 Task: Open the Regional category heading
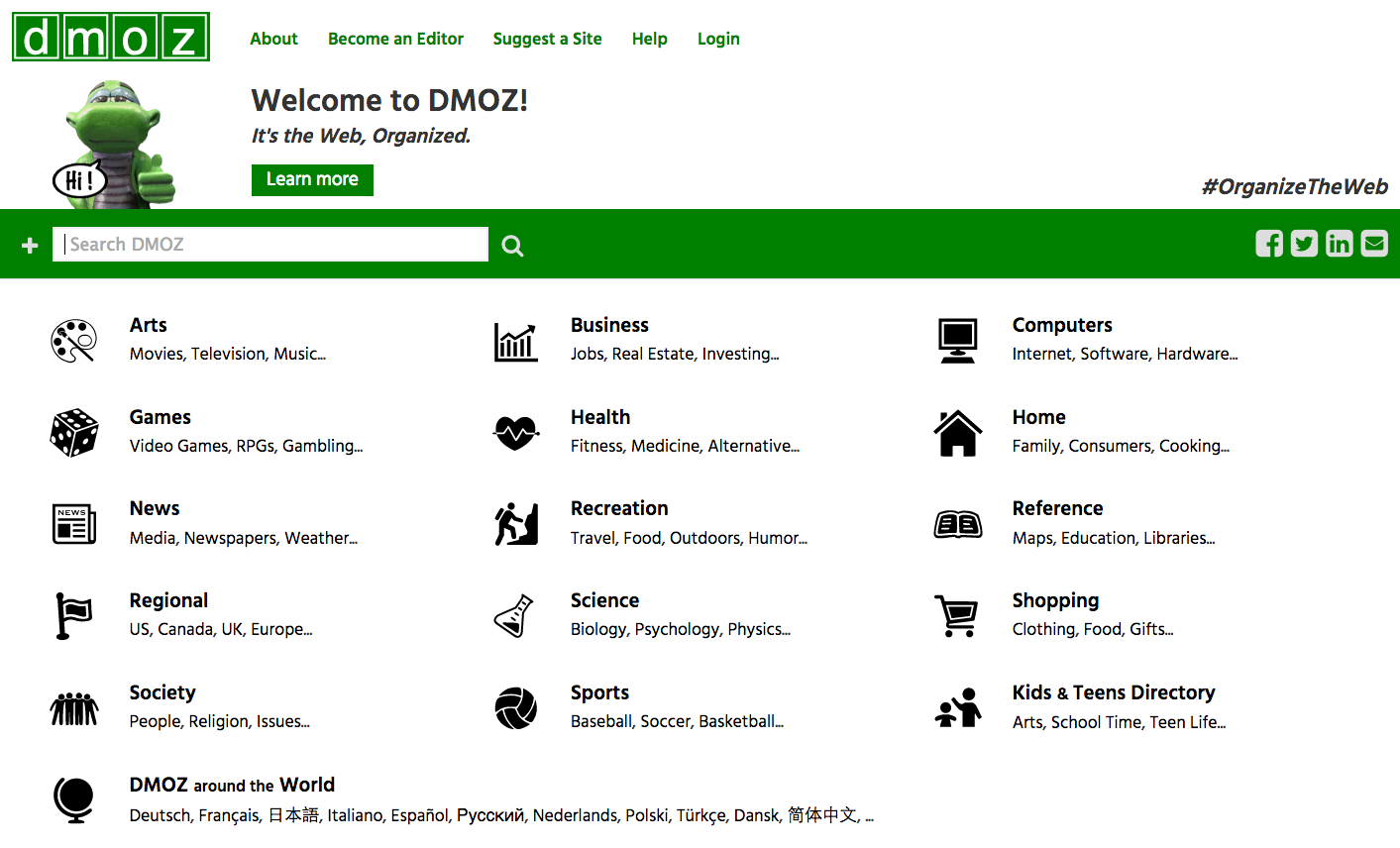click(168, 600)
